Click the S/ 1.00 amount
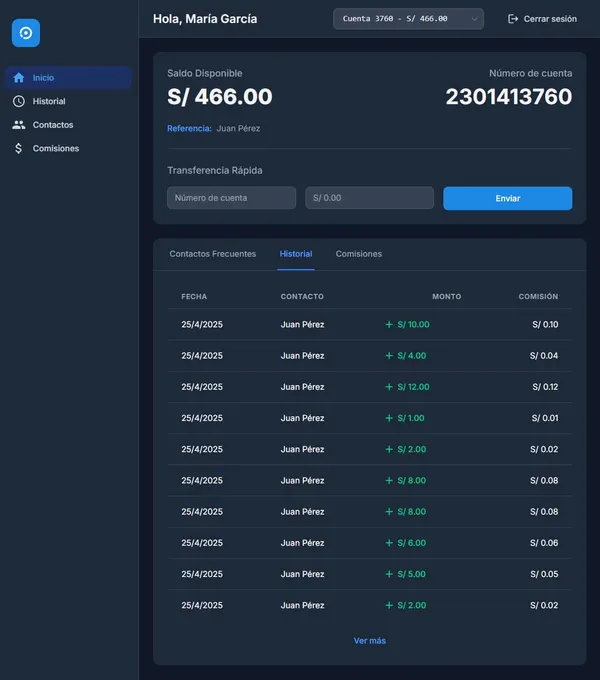Image resolution: width=600 pixels, height=680 pixels. coord(411,418)
